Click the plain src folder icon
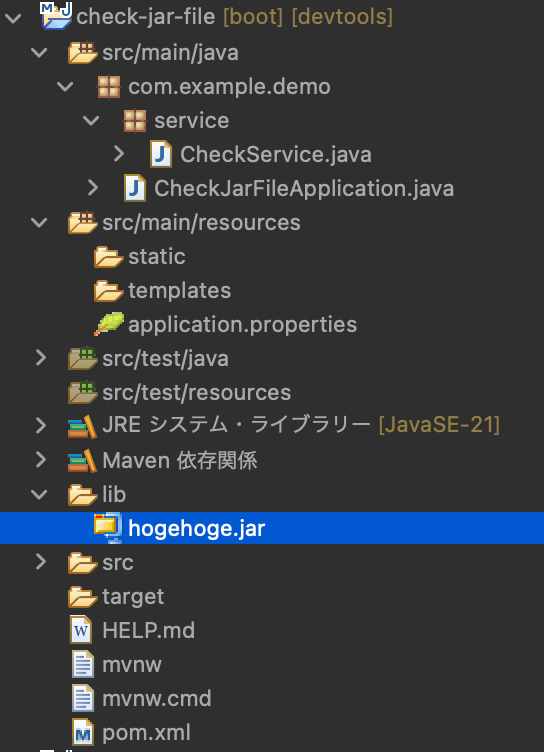This screenshot has height=752, width=544. pos(83,563)
